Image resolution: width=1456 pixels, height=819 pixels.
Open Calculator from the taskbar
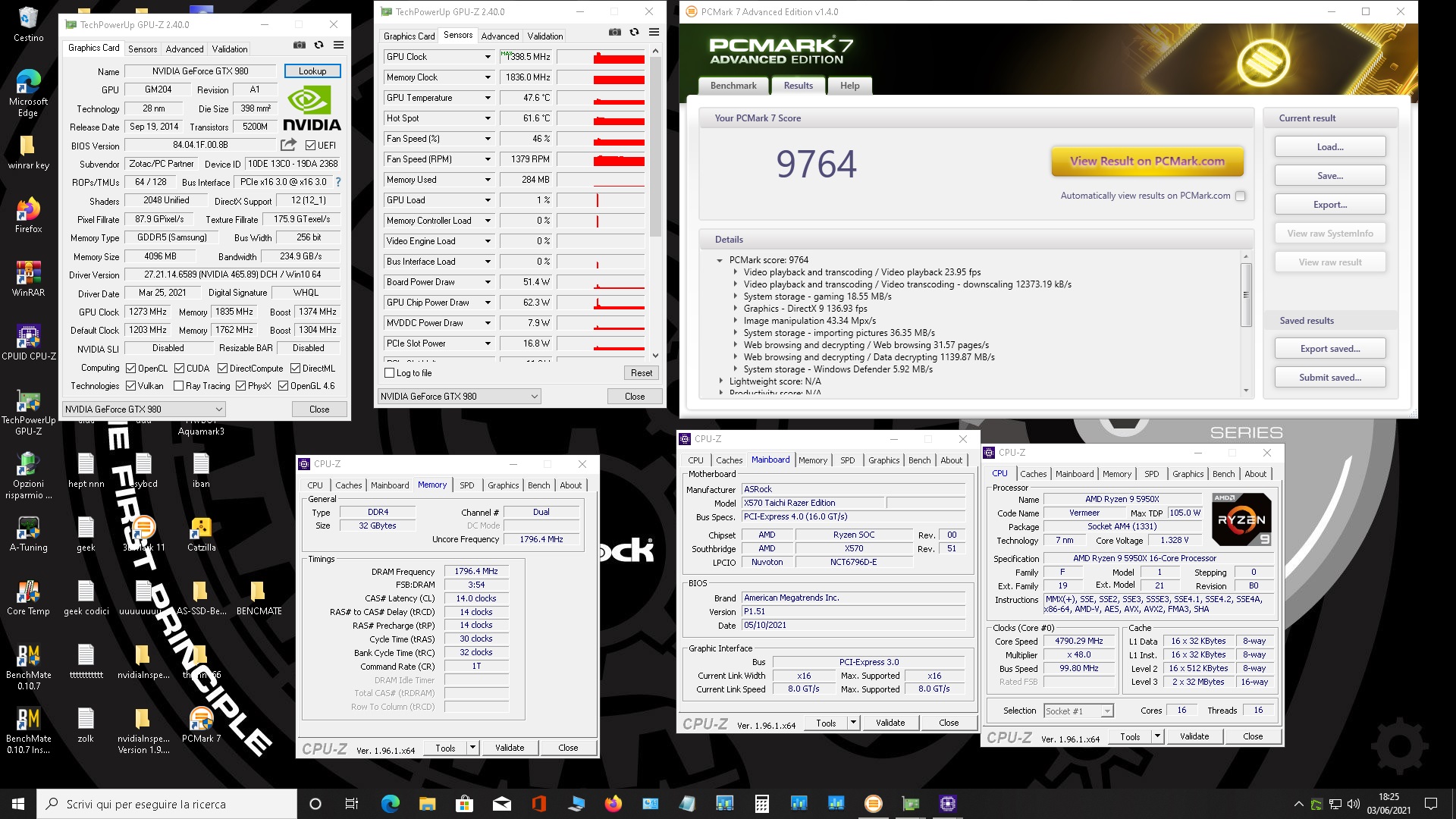pyautogui.click(x=762, y=804)
